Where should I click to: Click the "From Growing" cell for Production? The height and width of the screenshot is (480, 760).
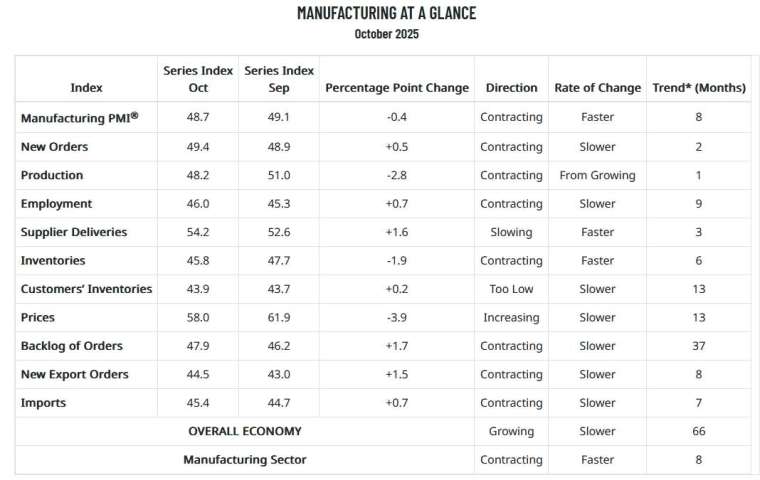pos(597,175)
